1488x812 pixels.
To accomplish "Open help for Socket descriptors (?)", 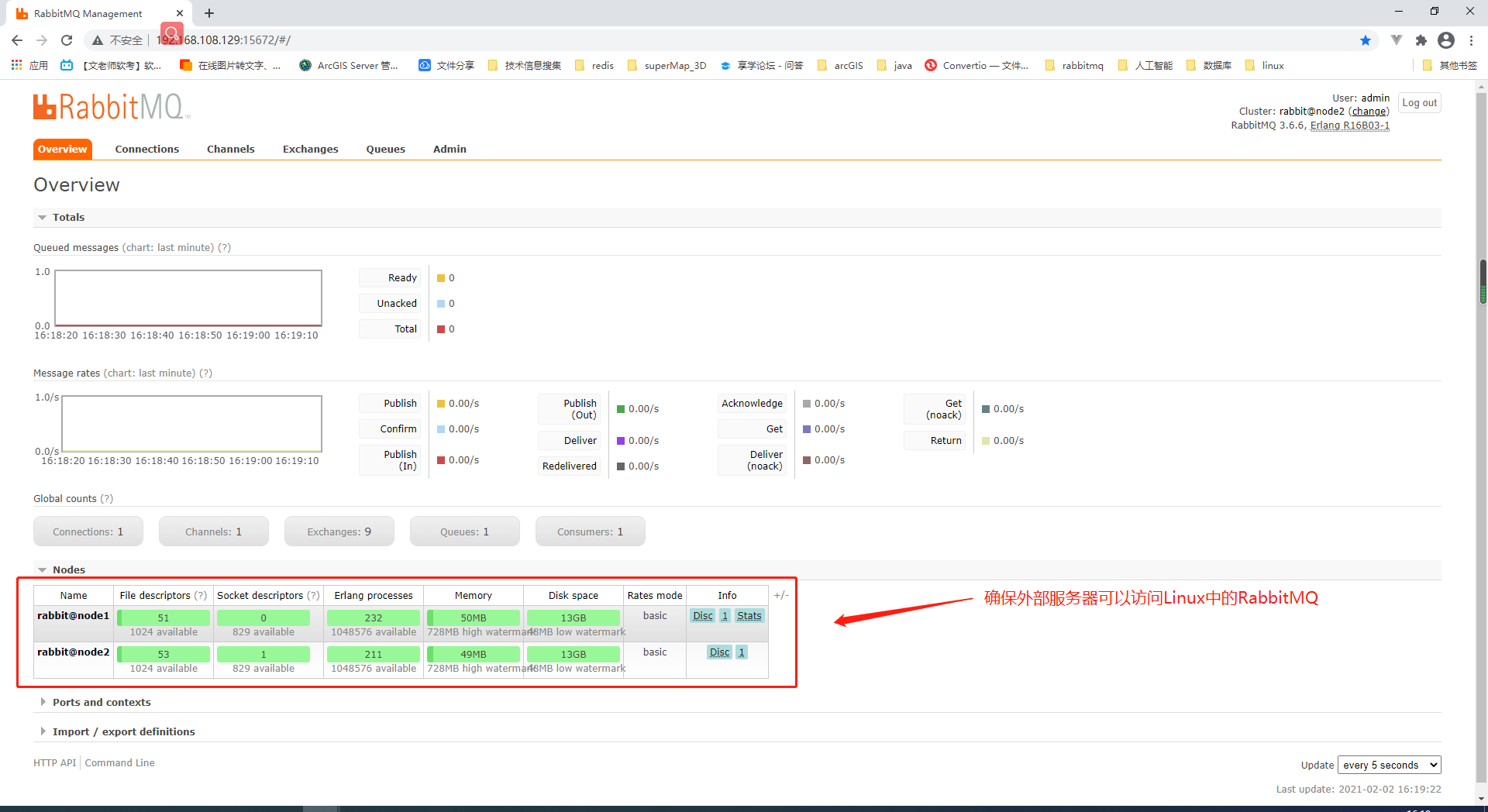I will (313, 596).
